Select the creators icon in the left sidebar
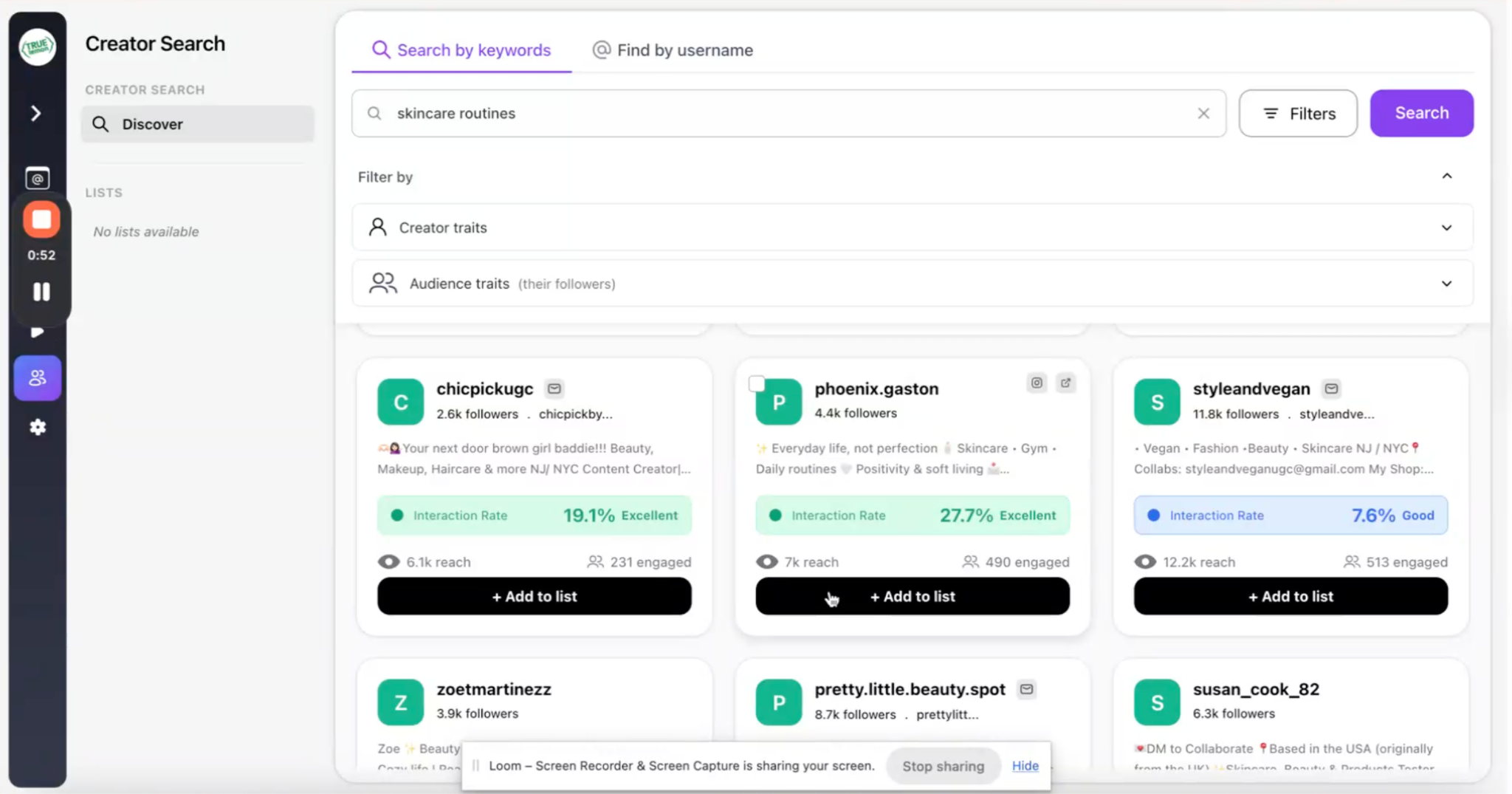Image resolution: width=1512 pixels, height=794 pixels. tap(38, 377)
